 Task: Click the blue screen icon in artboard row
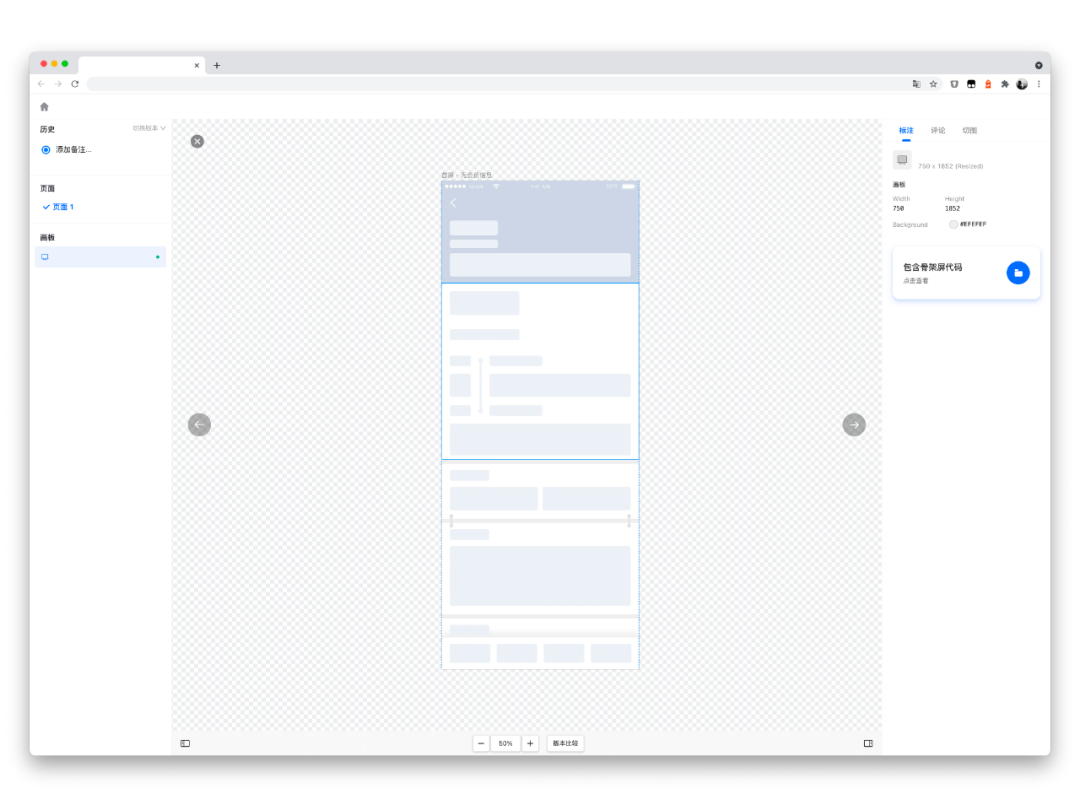coord(45,257)
